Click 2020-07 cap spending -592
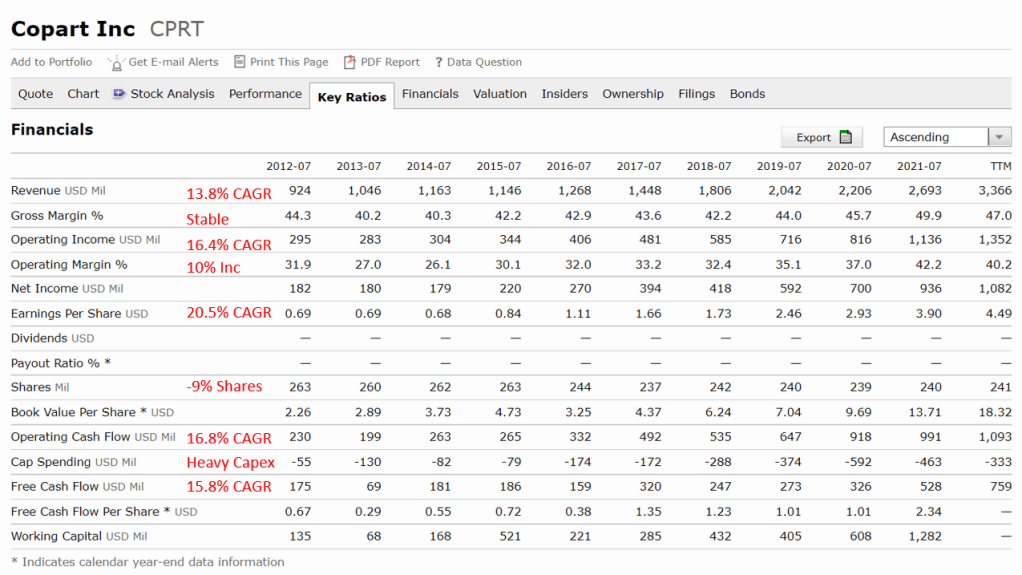 [858, 462]
